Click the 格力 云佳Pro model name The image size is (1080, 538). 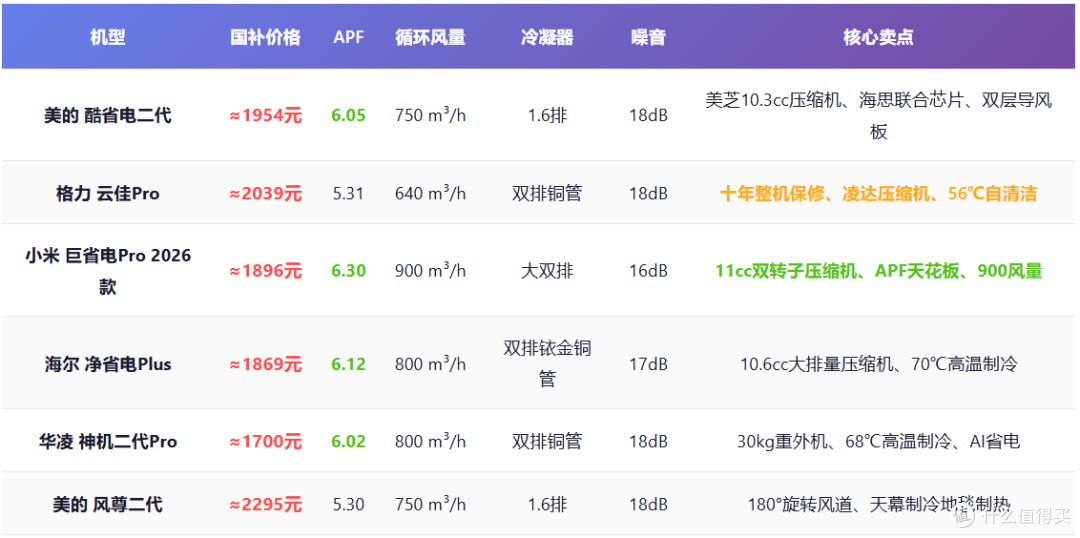(107, 194)
